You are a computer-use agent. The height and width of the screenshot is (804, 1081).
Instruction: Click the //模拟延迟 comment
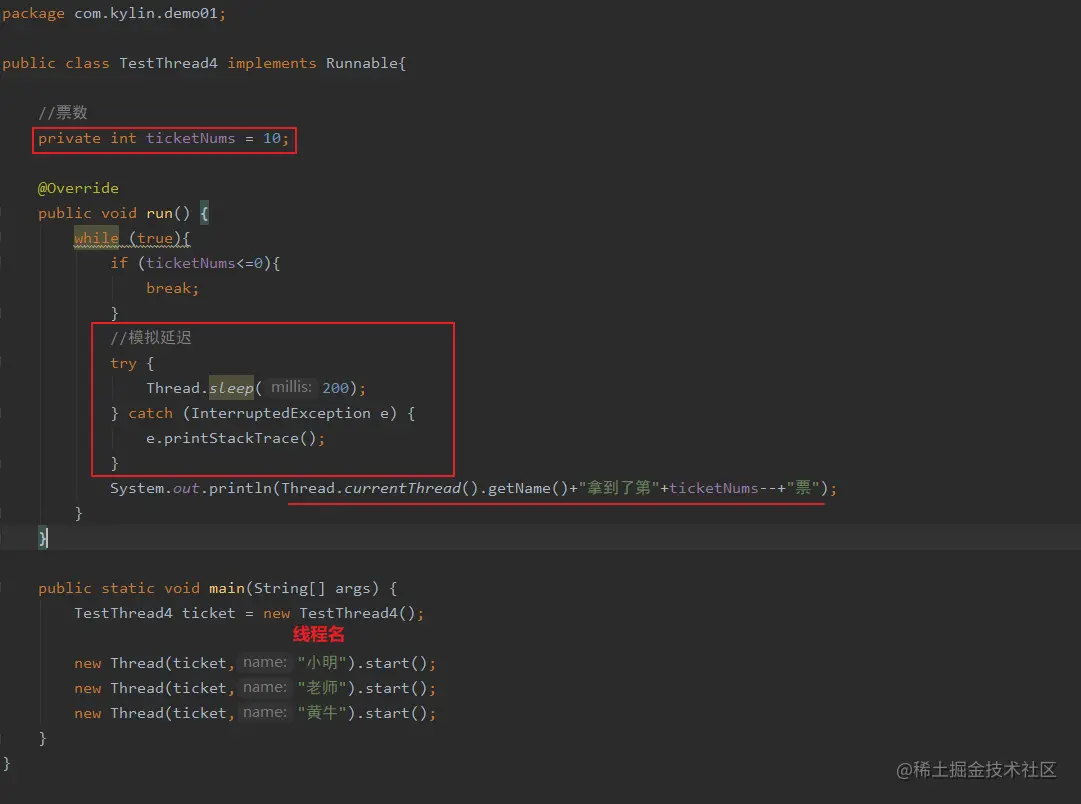[x=151, y=337]
